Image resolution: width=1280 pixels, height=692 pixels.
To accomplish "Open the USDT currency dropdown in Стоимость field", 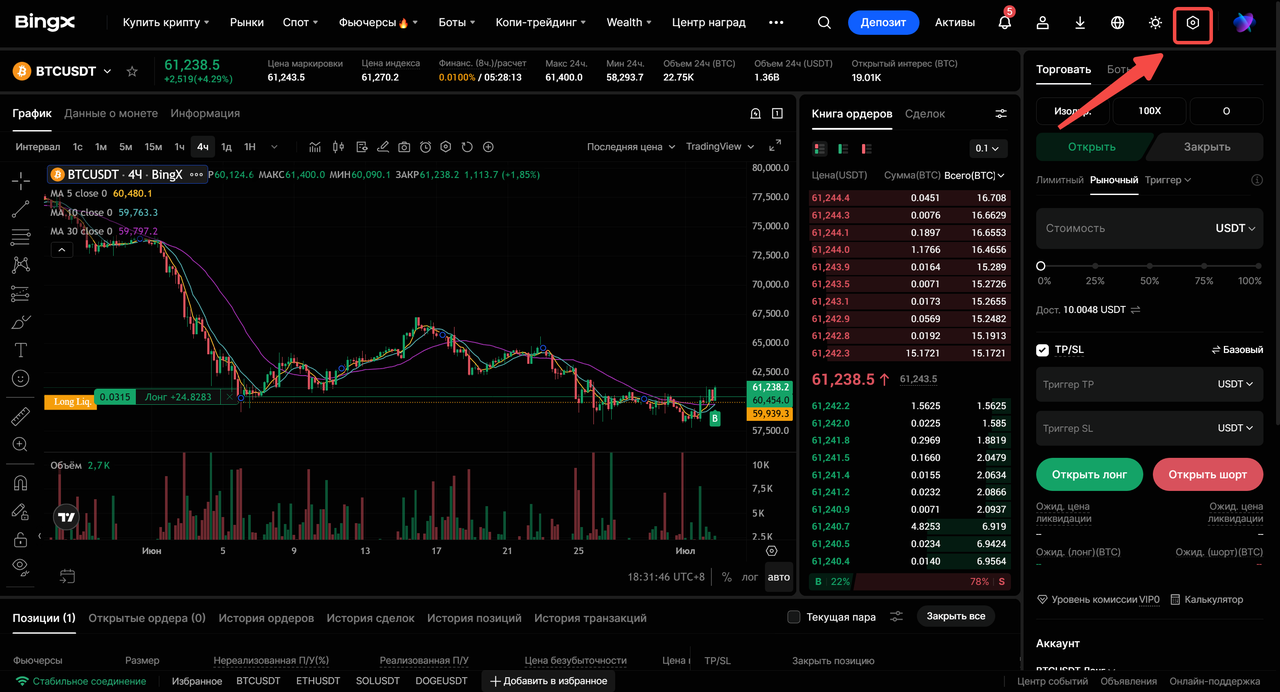I will coord(1235,228).
